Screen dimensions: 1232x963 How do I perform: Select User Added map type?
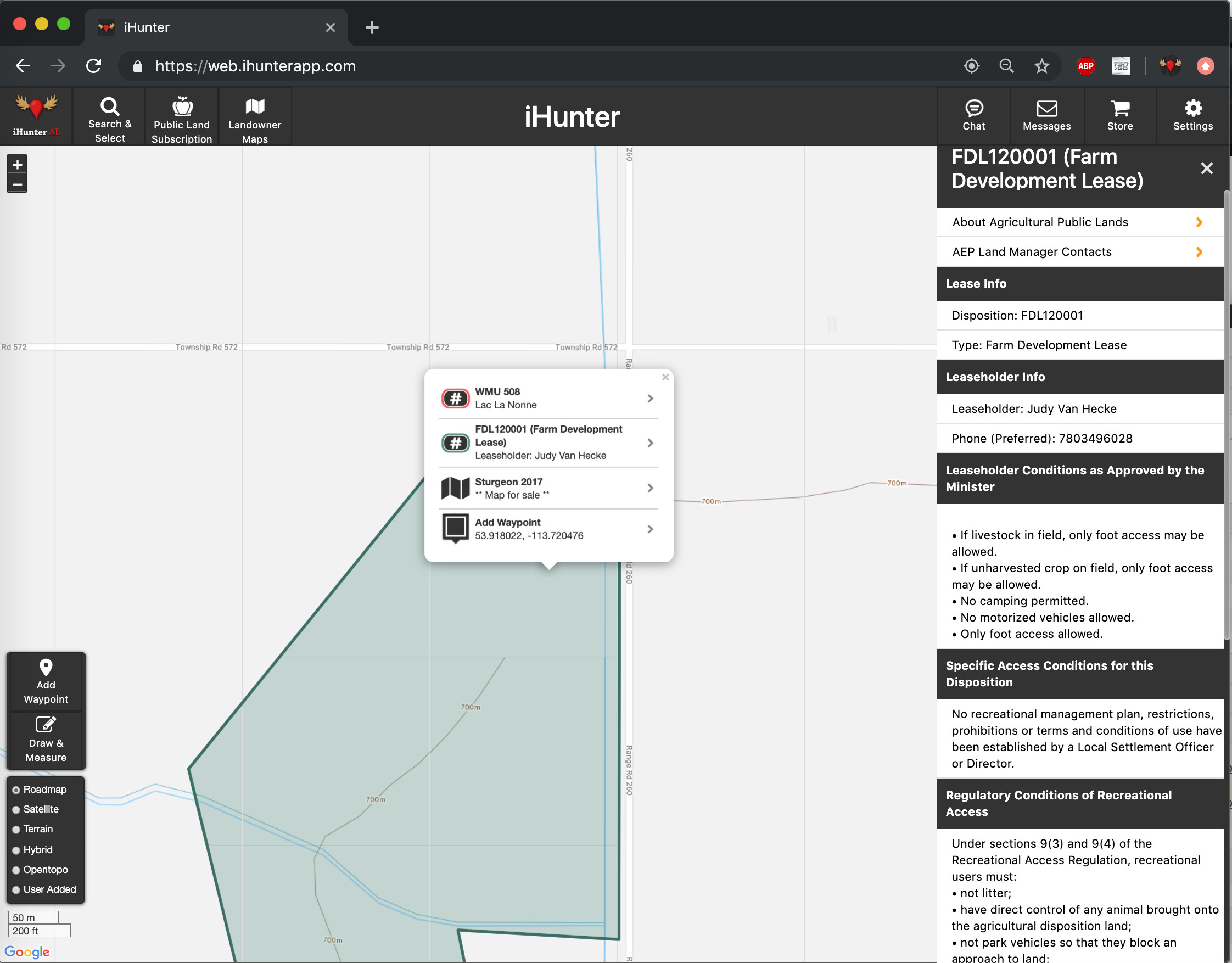click(16, 889)
